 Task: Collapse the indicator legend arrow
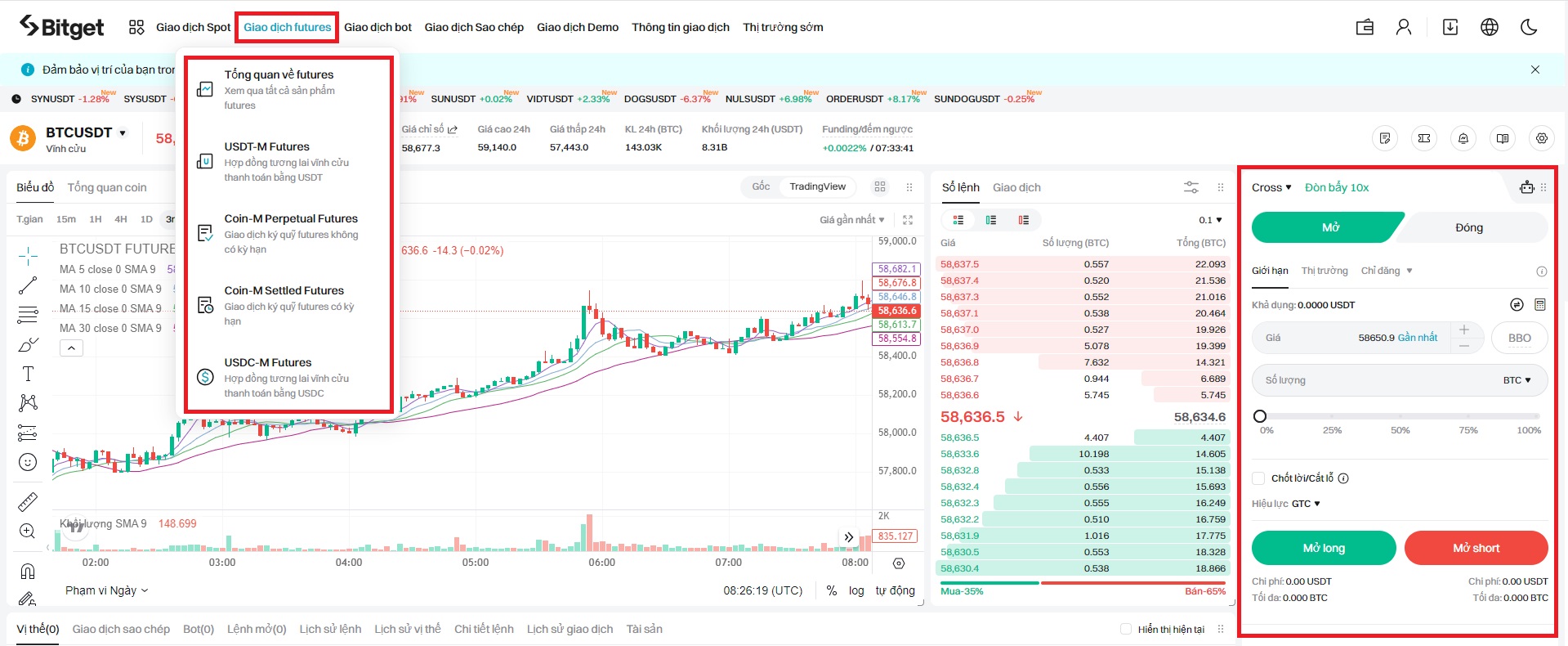pos(72,348)
